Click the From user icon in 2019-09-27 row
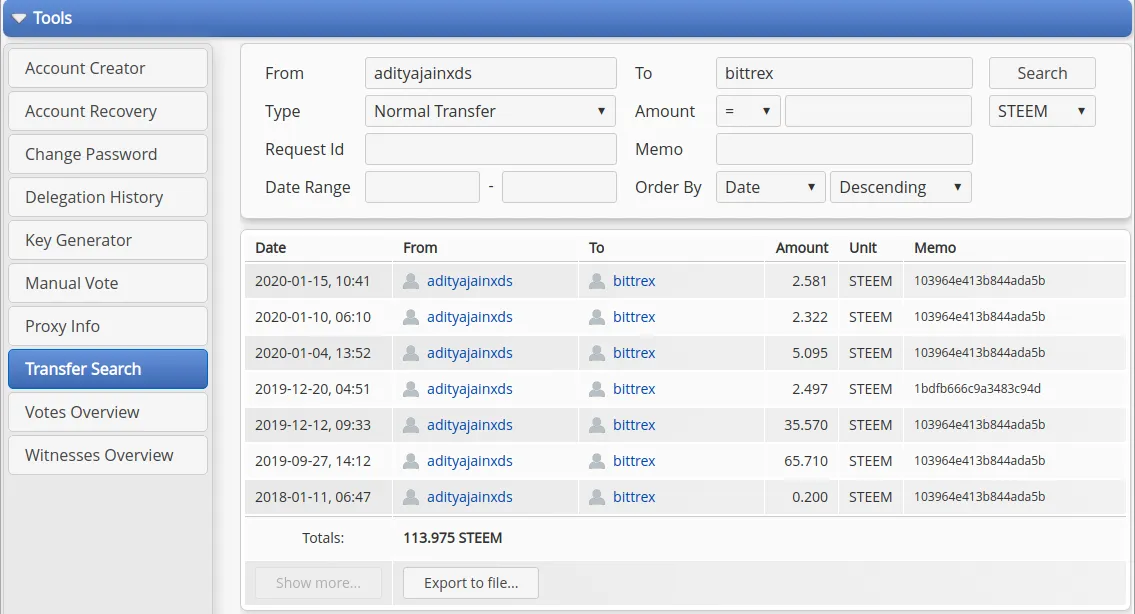 (410, 461)
